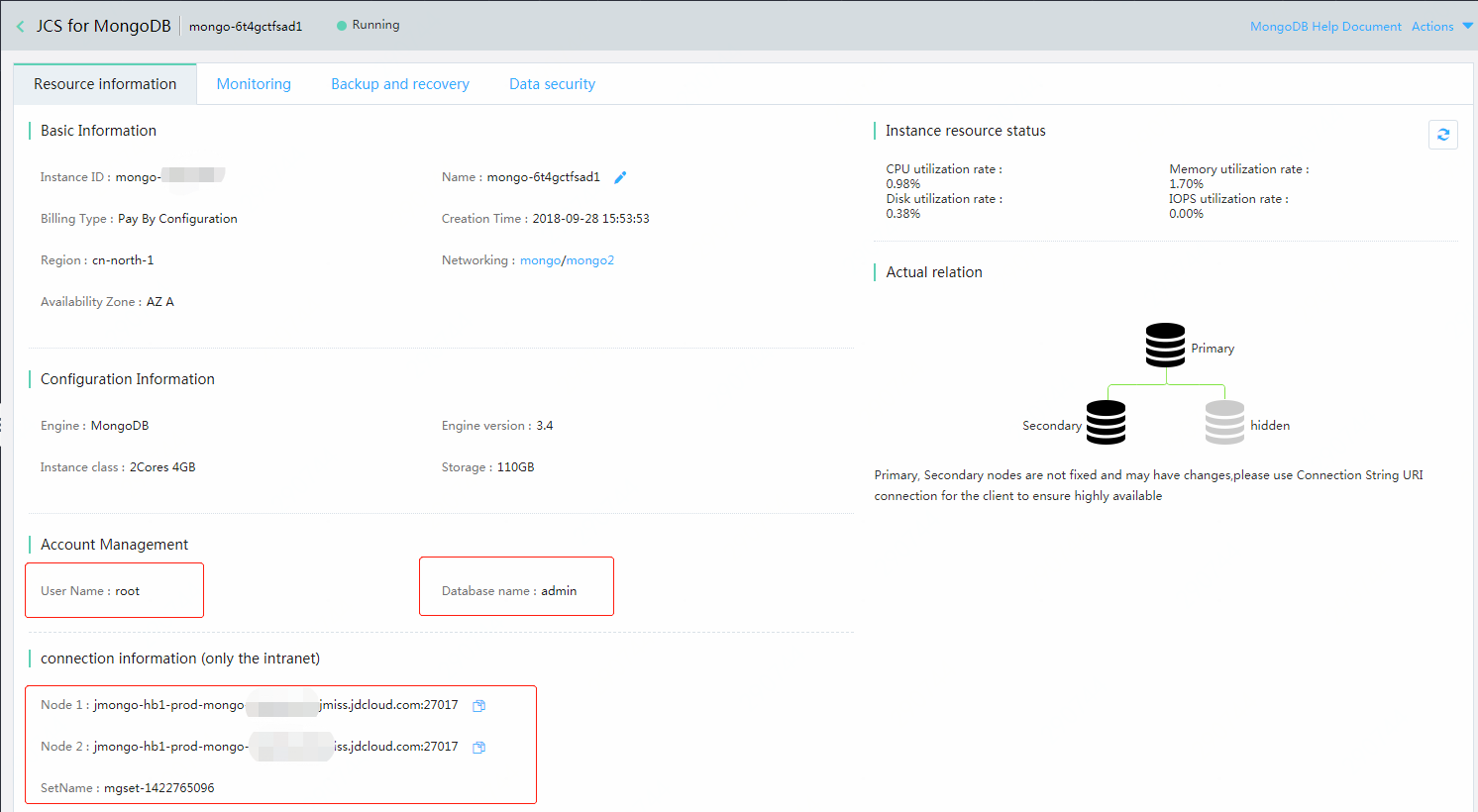The height and width of the screenshot is (812, 1478).
Task: Click the Connection String URI notice text
Action: click(x=1149, y=485)
